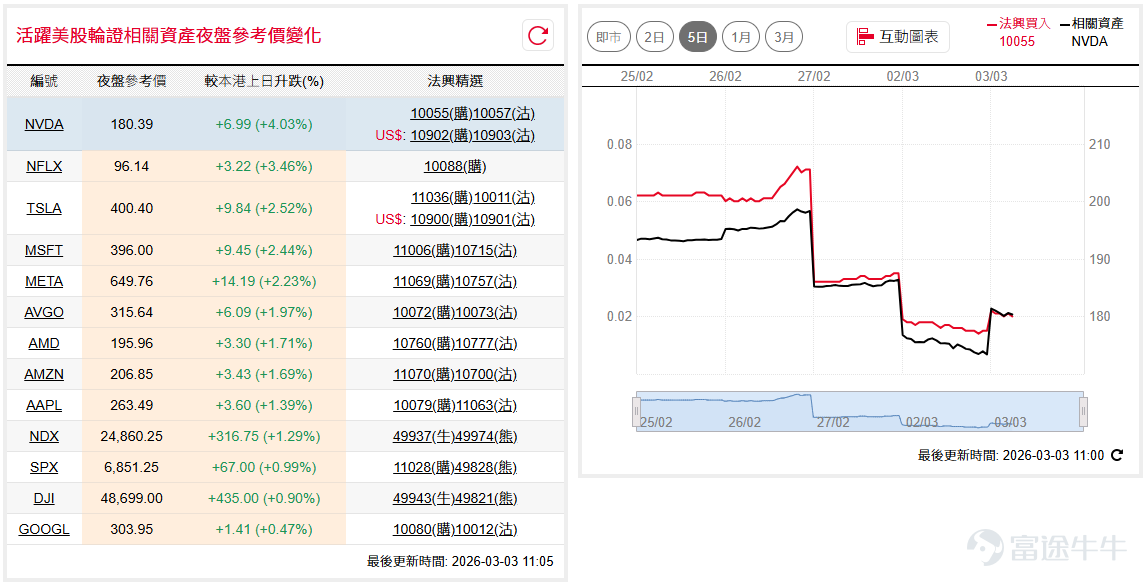Viewport: 1147px width, 584px height.
Task: Open GOOGL call warrant 10080
Action: click(x=424, y=528)
